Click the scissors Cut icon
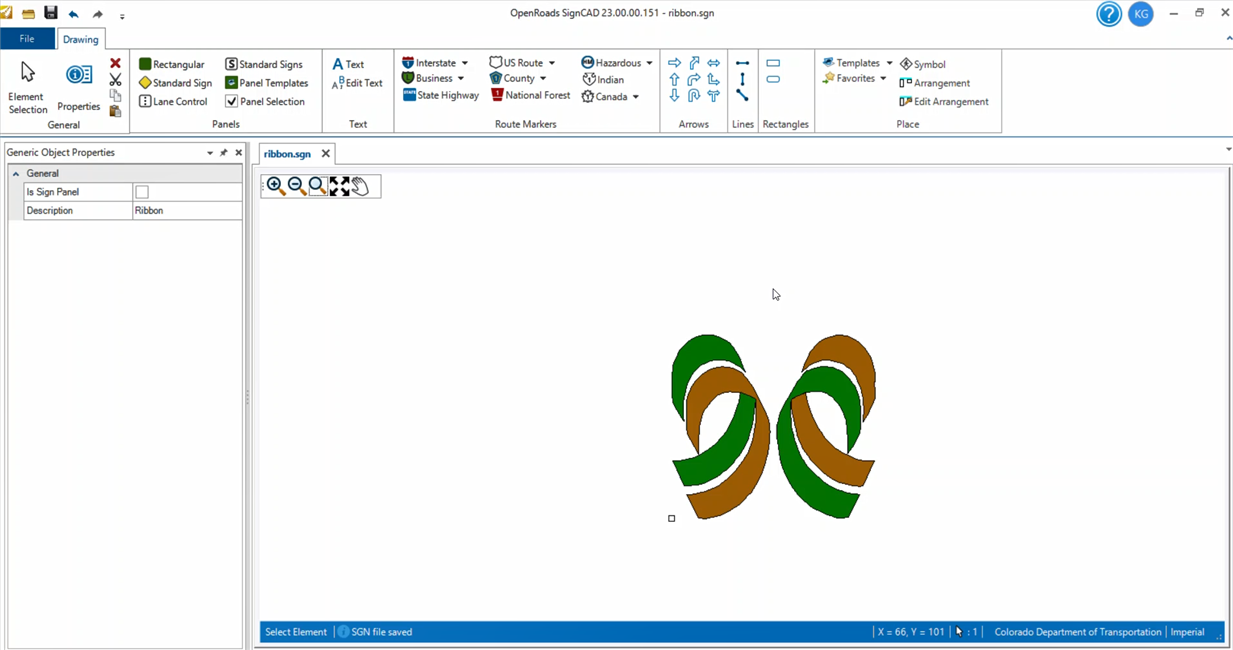Viewport: 1233px width, 650px height. click(115, 80)
